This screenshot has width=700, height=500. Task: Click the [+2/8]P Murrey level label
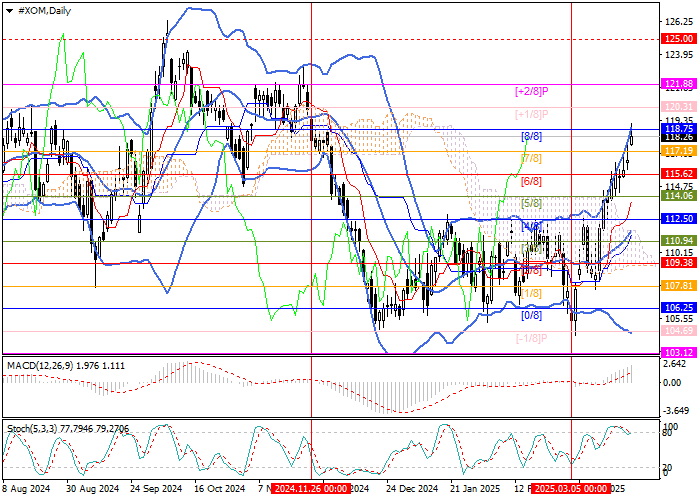pos(532,91)
